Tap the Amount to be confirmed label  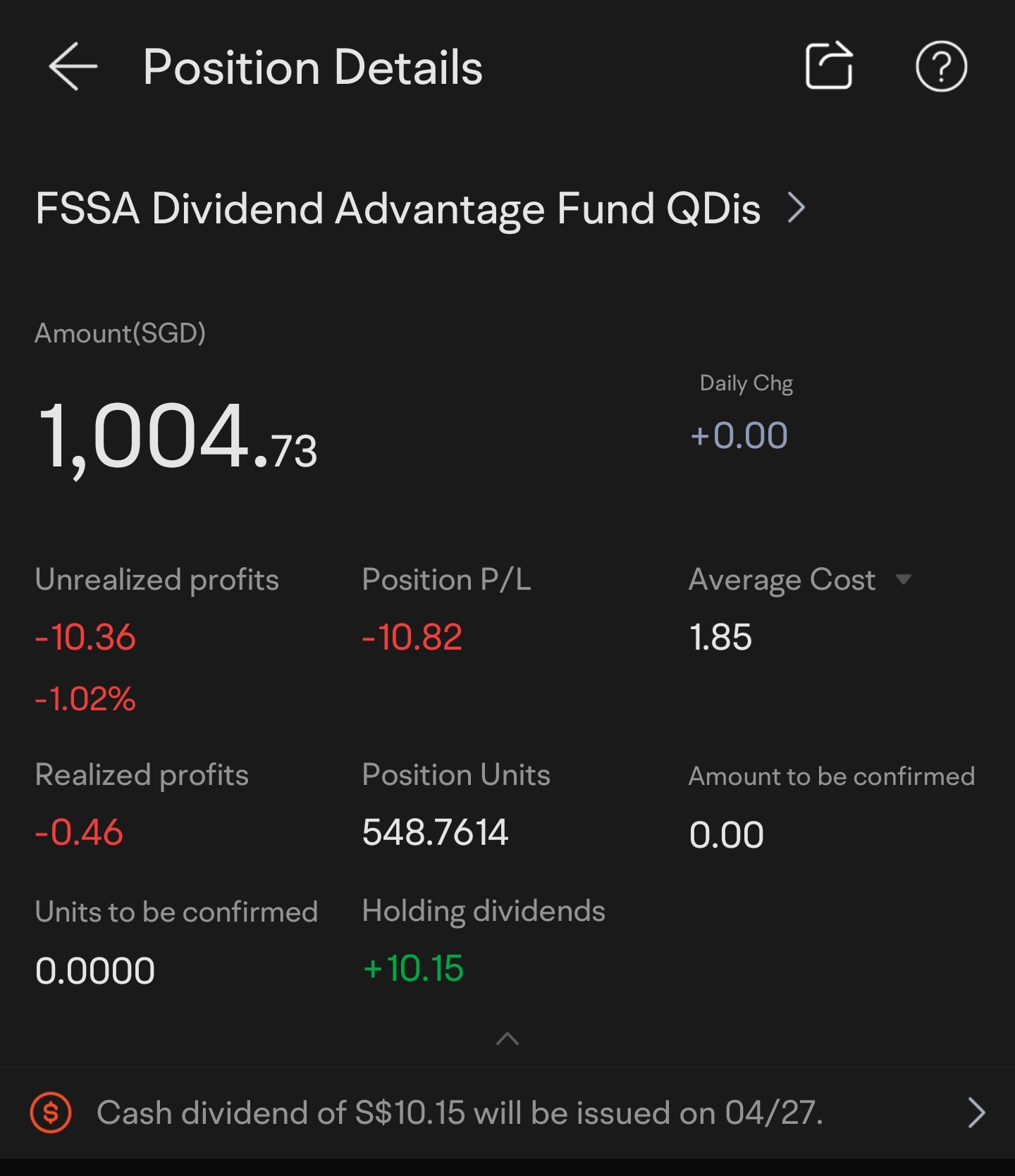tap(832, 776)
